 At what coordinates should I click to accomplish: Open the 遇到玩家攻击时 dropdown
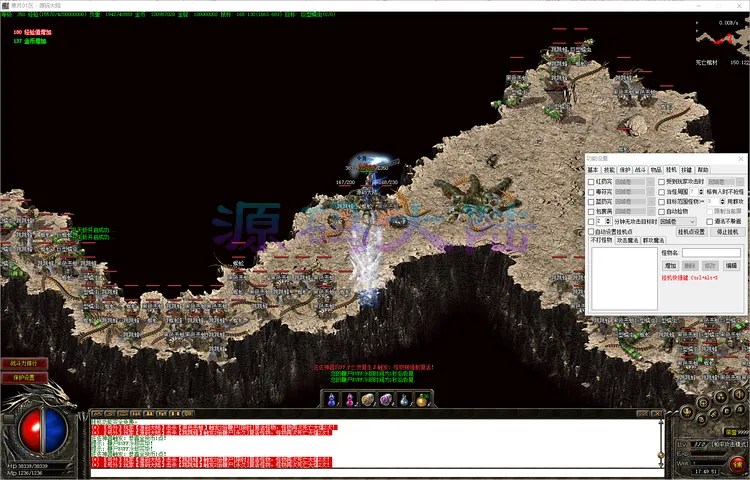point(723,182)
